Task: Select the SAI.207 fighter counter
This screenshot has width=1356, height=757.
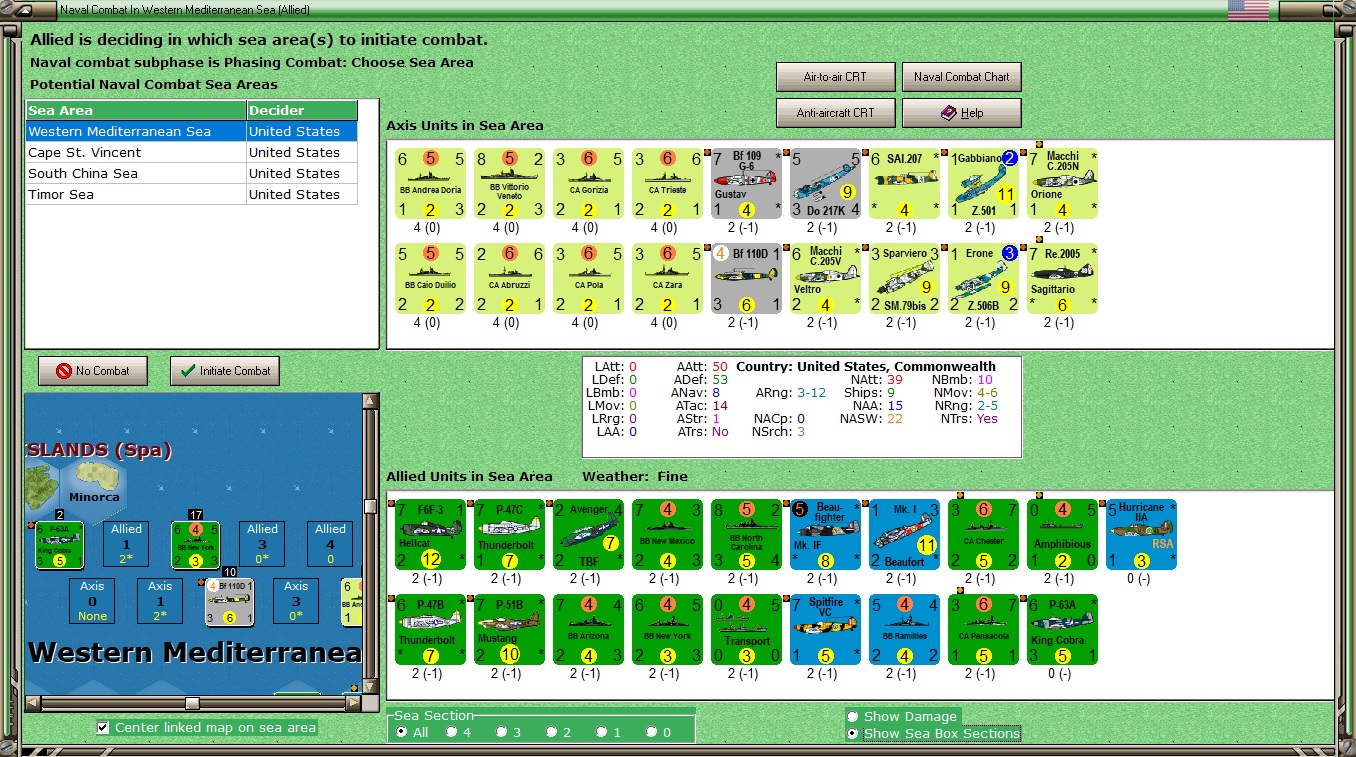Action: point(904,184)
